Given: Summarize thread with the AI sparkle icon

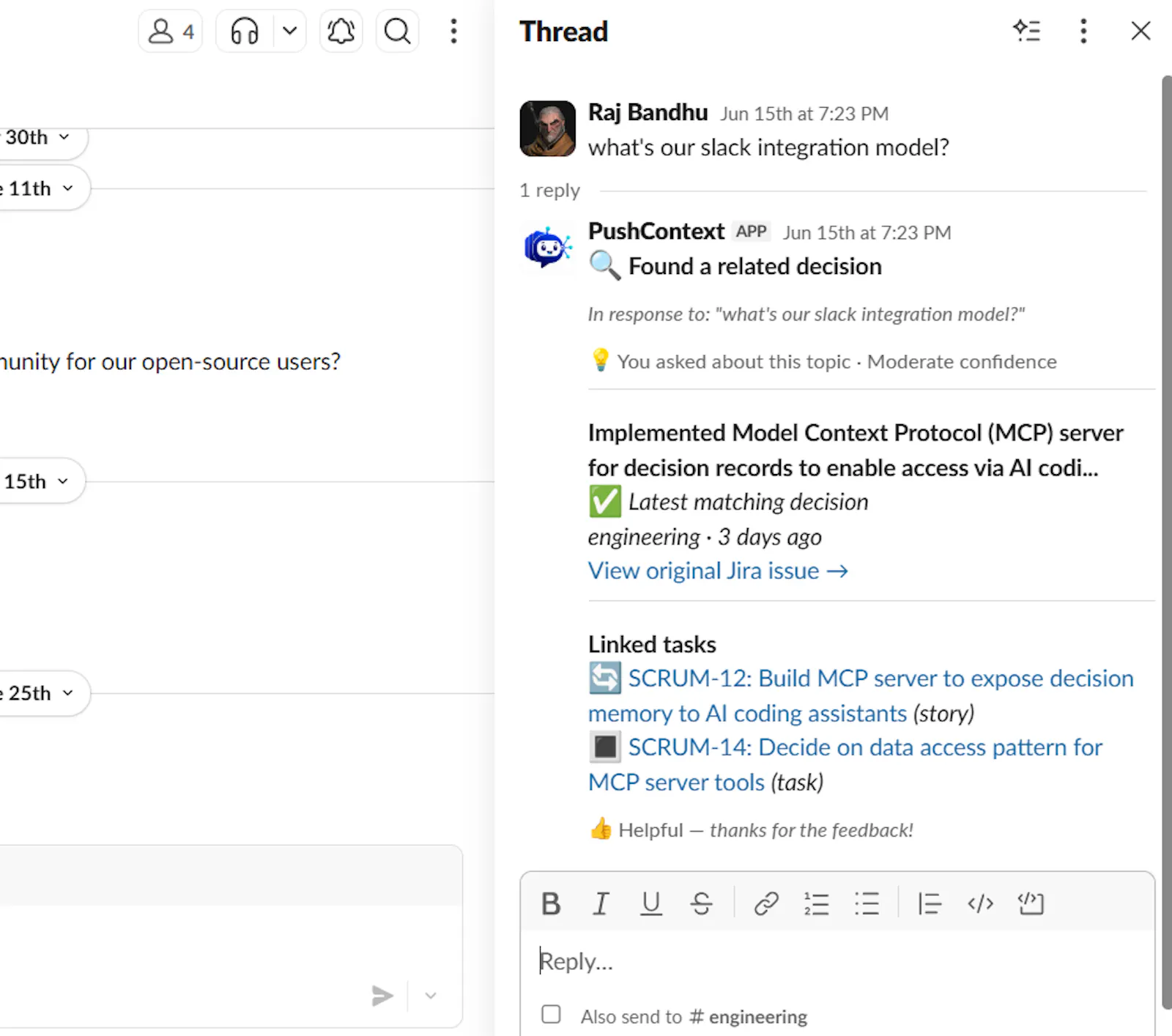Looking at the screenshot, I should 1026,31.
